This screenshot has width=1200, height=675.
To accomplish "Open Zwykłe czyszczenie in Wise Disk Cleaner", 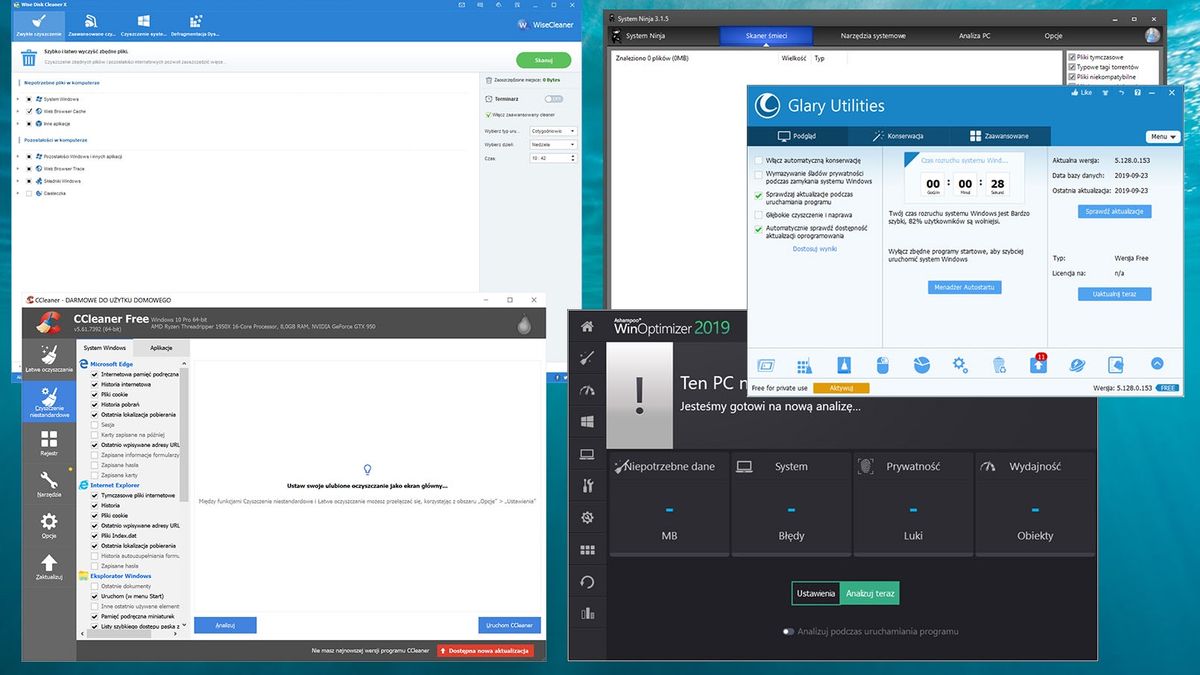I will pos(37,24).
